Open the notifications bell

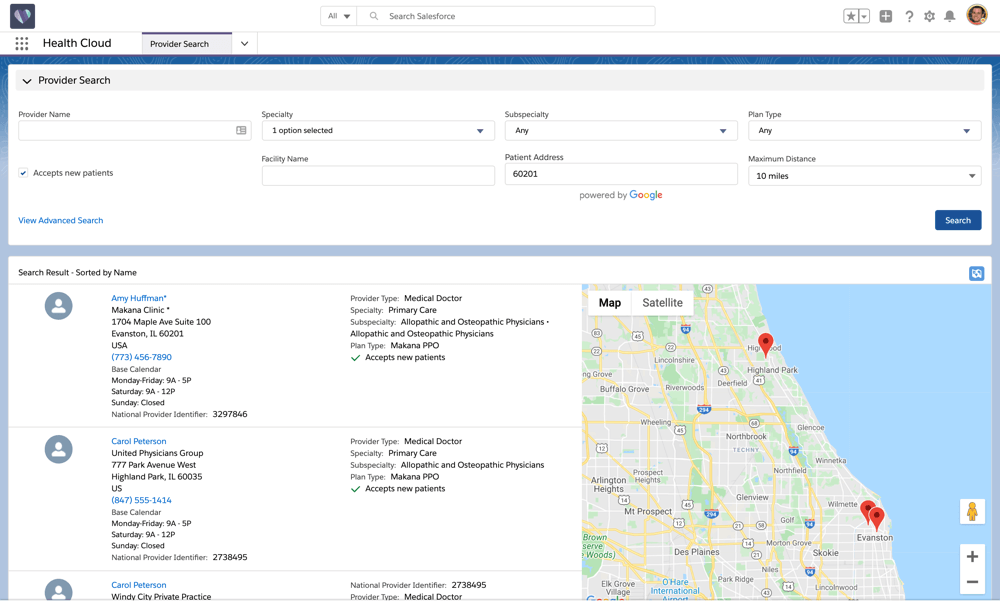click(949, 16)
